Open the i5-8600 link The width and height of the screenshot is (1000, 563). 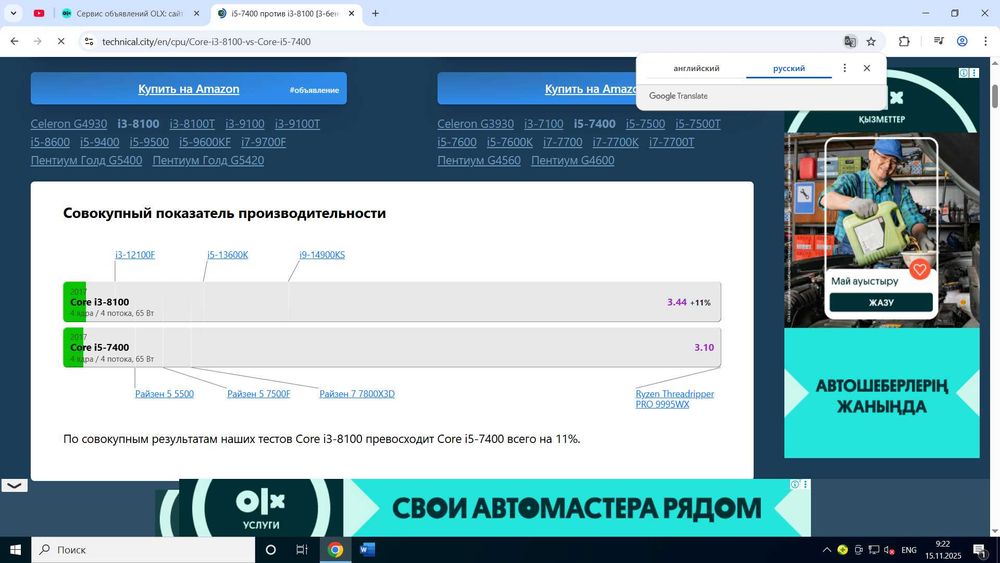pos(50,142)
